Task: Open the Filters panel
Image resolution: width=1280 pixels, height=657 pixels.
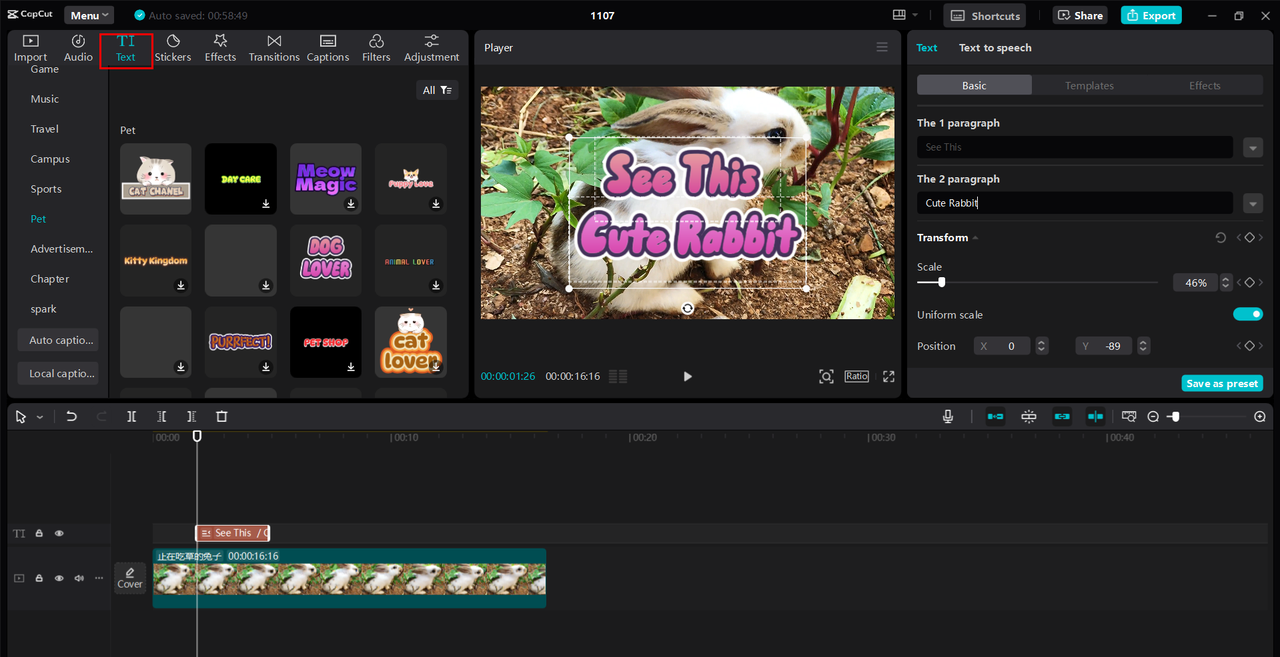Action: point(376,48)
